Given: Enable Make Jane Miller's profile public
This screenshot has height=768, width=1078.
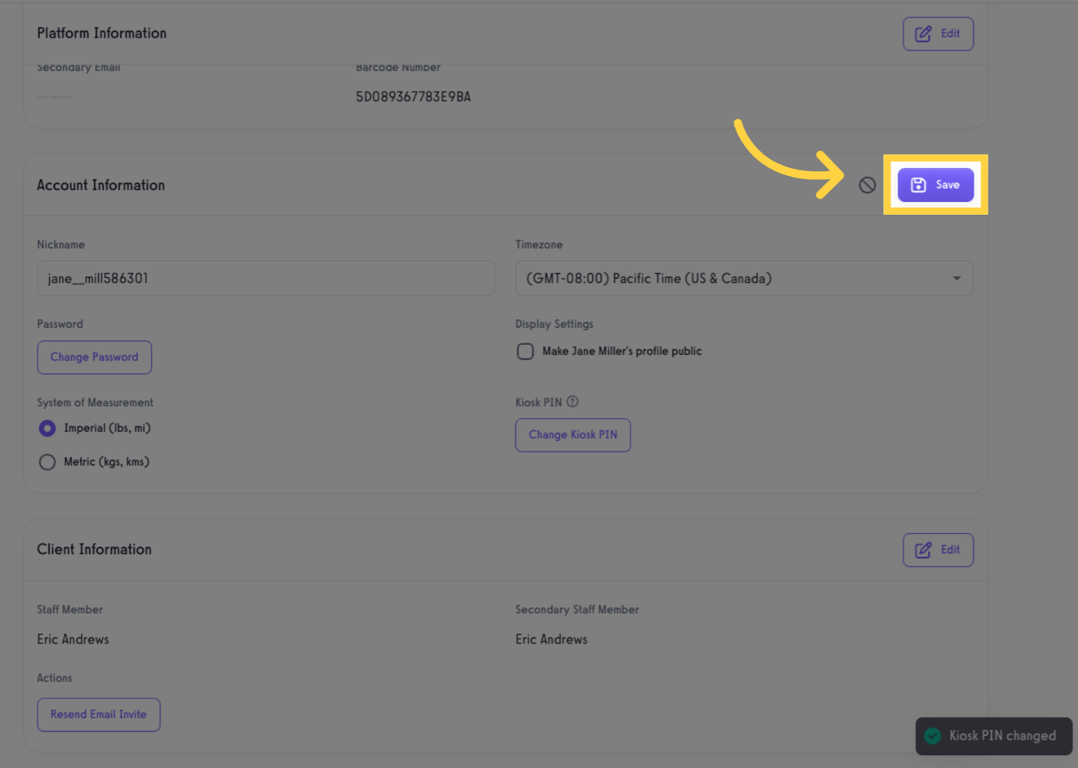Looking at the screenshot, I should (x=525, y=351).
